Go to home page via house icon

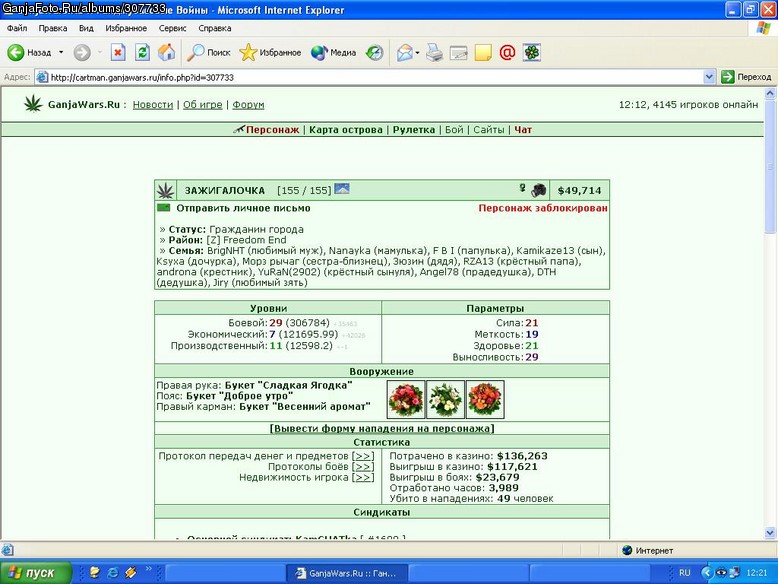pyautogui.click(x=166, y=52)
